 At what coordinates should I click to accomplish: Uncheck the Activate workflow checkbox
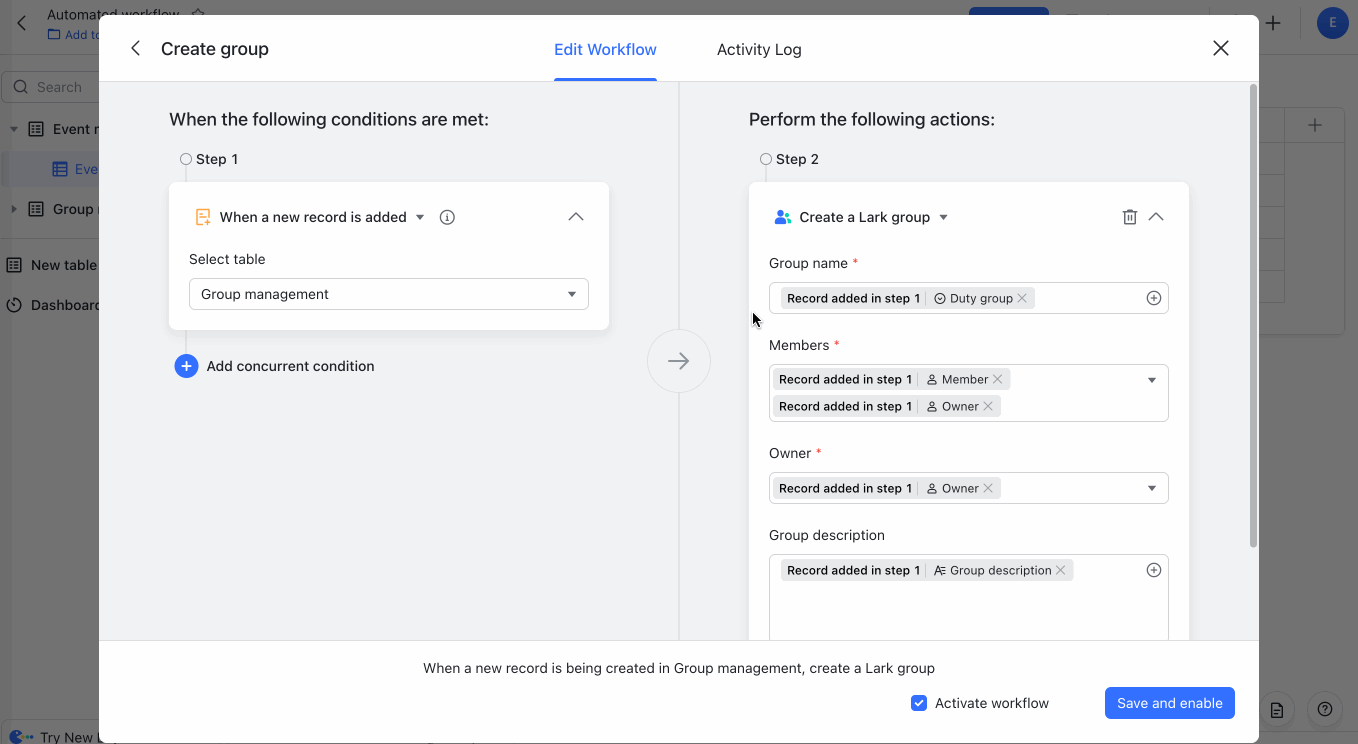tap(918, 703)
